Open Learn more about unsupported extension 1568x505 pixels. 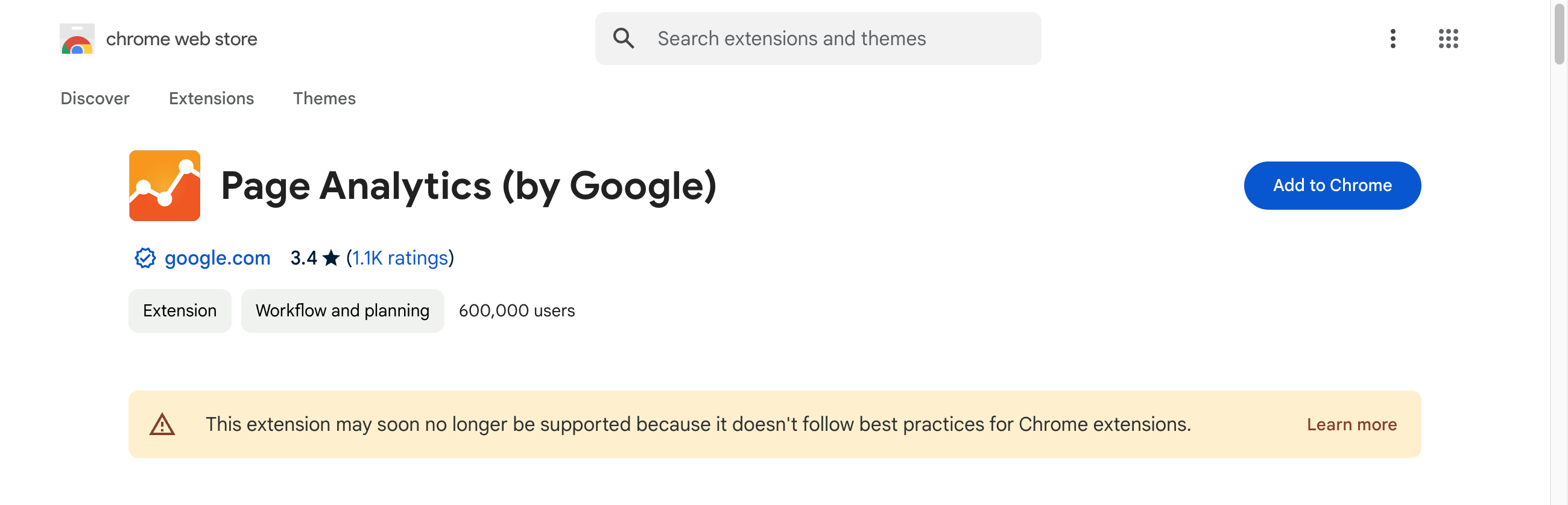1351,424
